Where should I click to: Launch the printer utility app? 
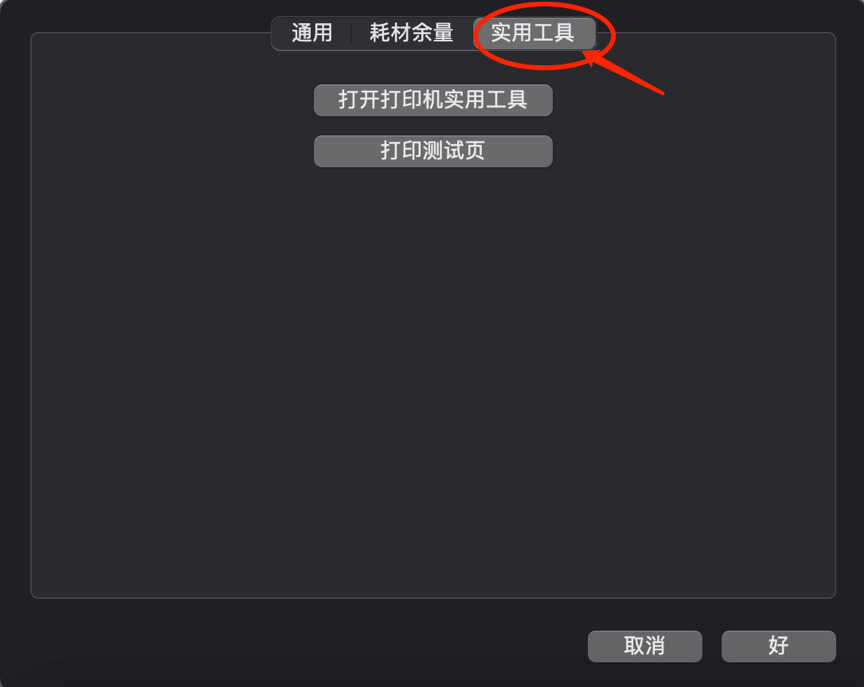point(433,100)
